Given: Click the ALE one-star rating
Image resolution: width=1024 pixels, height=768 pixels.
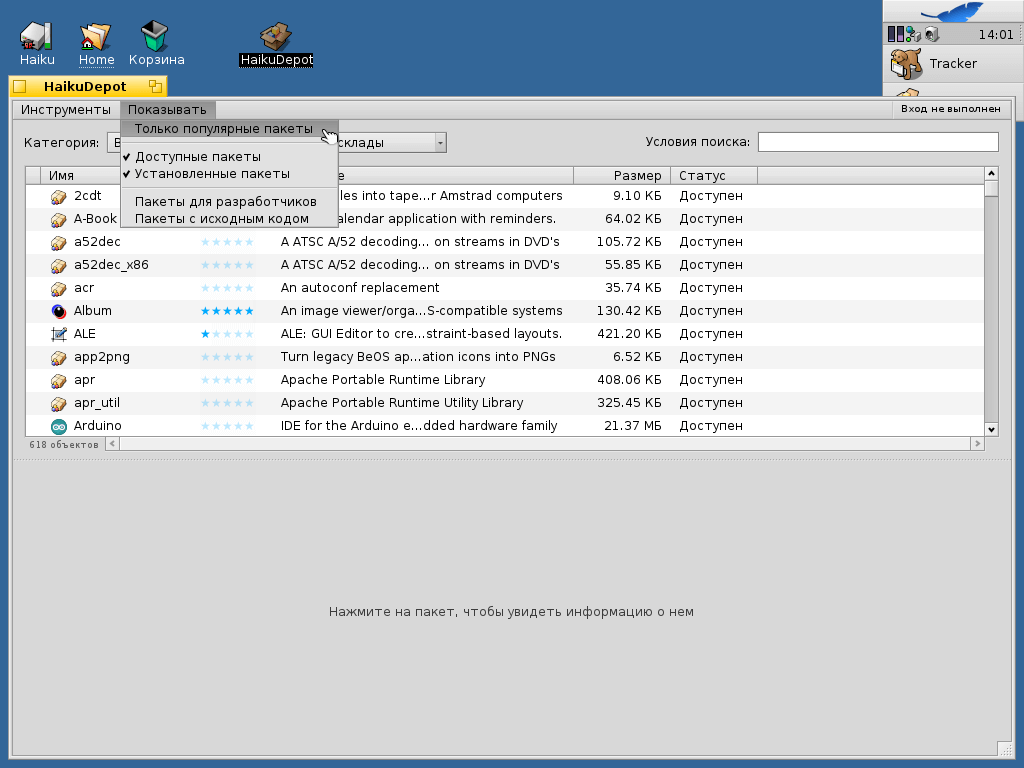Looking at the screenshot, I should 227,334.
